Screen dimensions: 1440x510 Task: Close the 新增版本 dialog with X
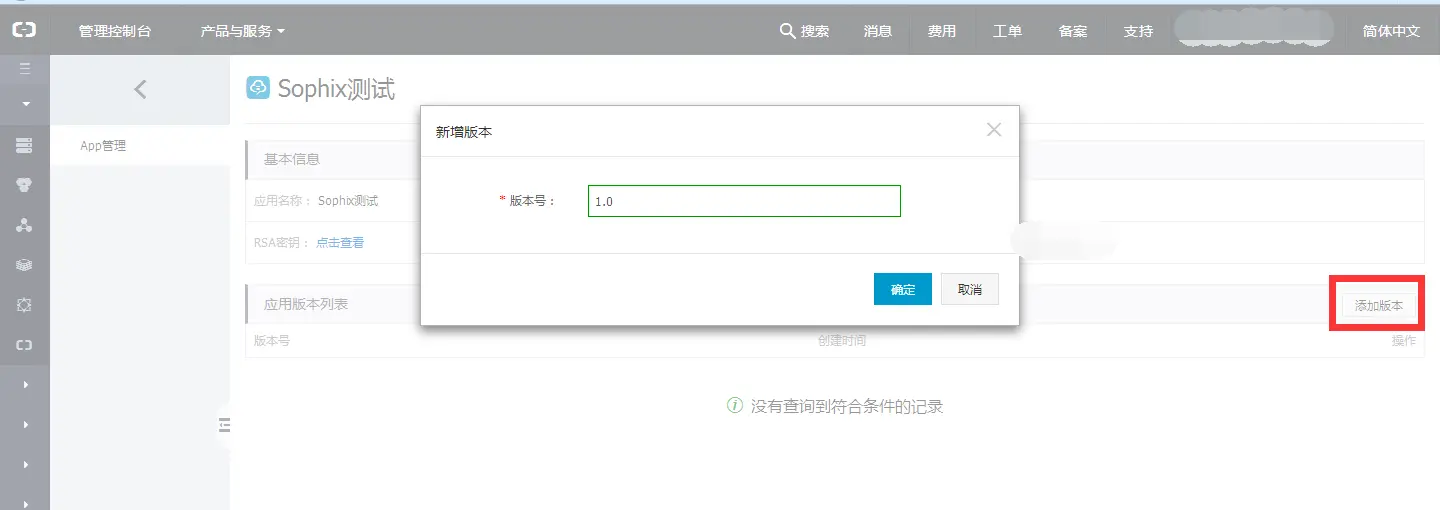(x=994, y=130)
